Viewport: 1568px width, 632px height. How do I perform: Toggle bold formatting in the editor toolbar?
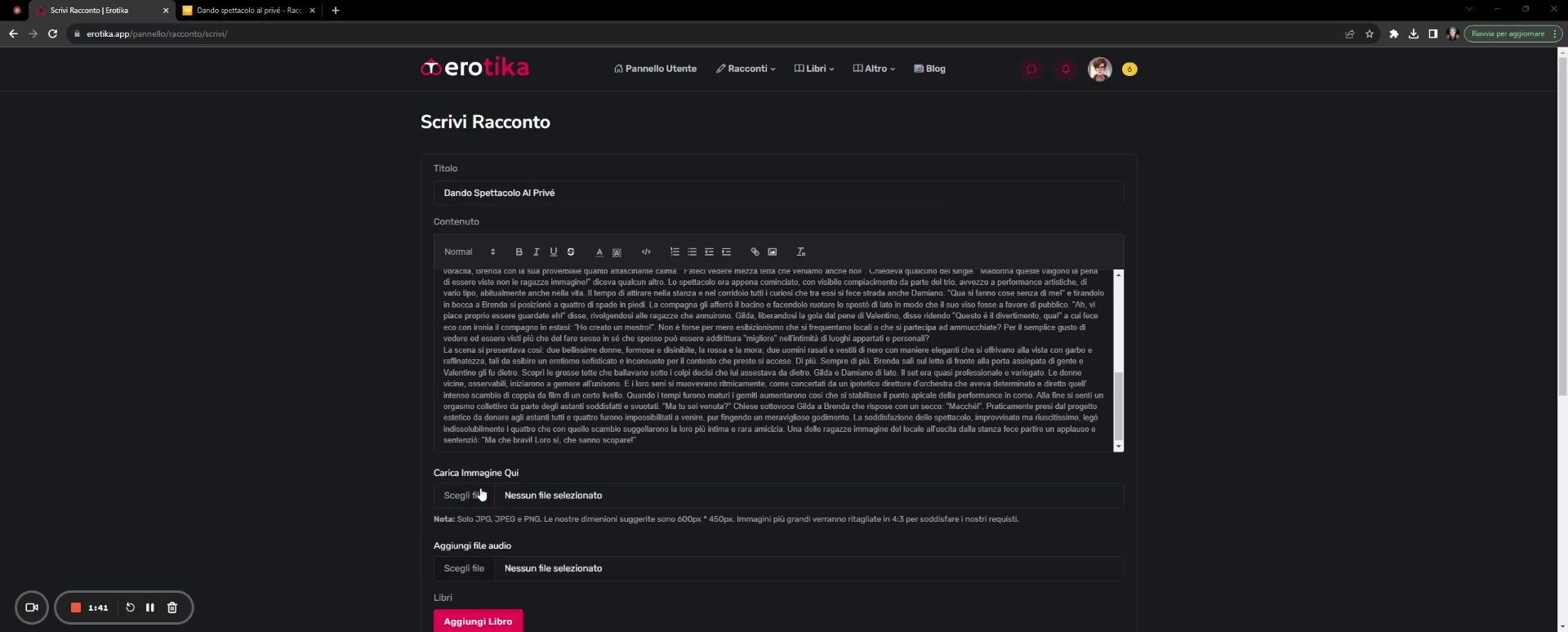519,252
